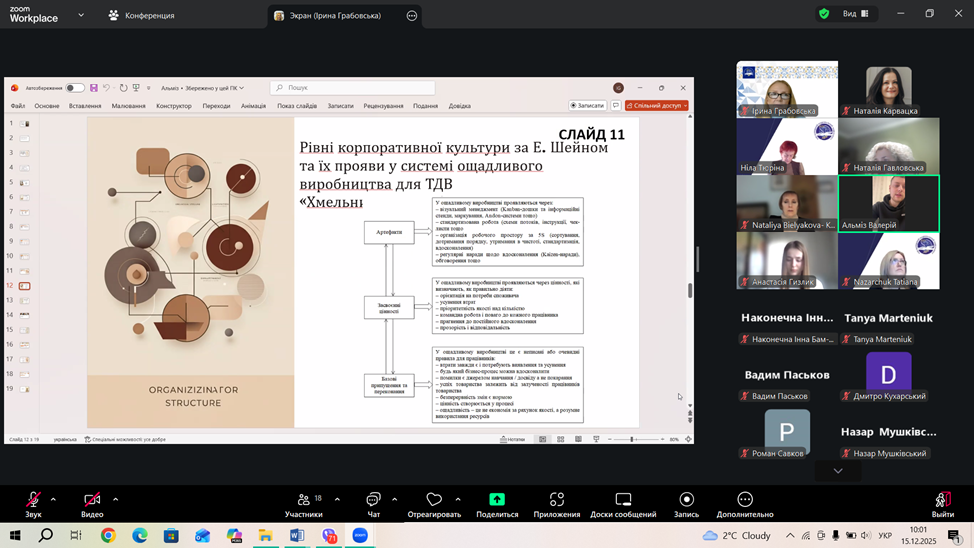974x548 pixels.
Task: Adjust the PowerPoint zoom slider
Action: (632, 439)
